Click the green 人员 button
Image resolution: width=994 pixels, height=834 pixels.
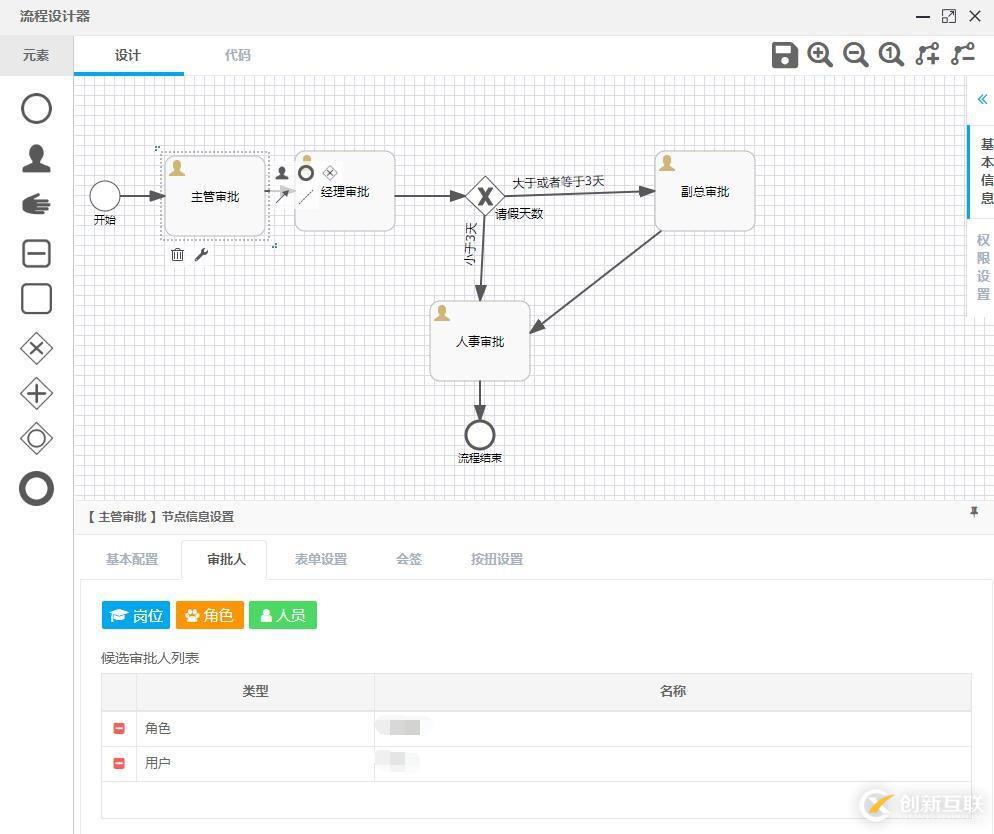(283, 615)
